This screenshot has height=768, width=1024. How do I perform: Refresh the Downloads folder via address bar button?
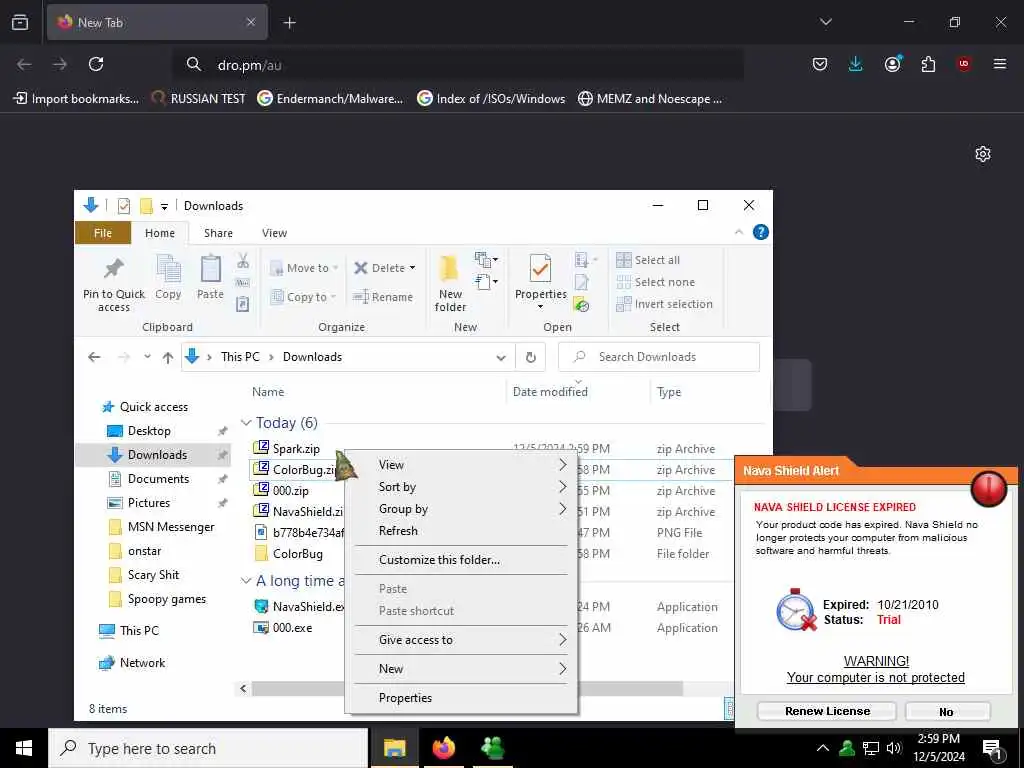point(531,357)
